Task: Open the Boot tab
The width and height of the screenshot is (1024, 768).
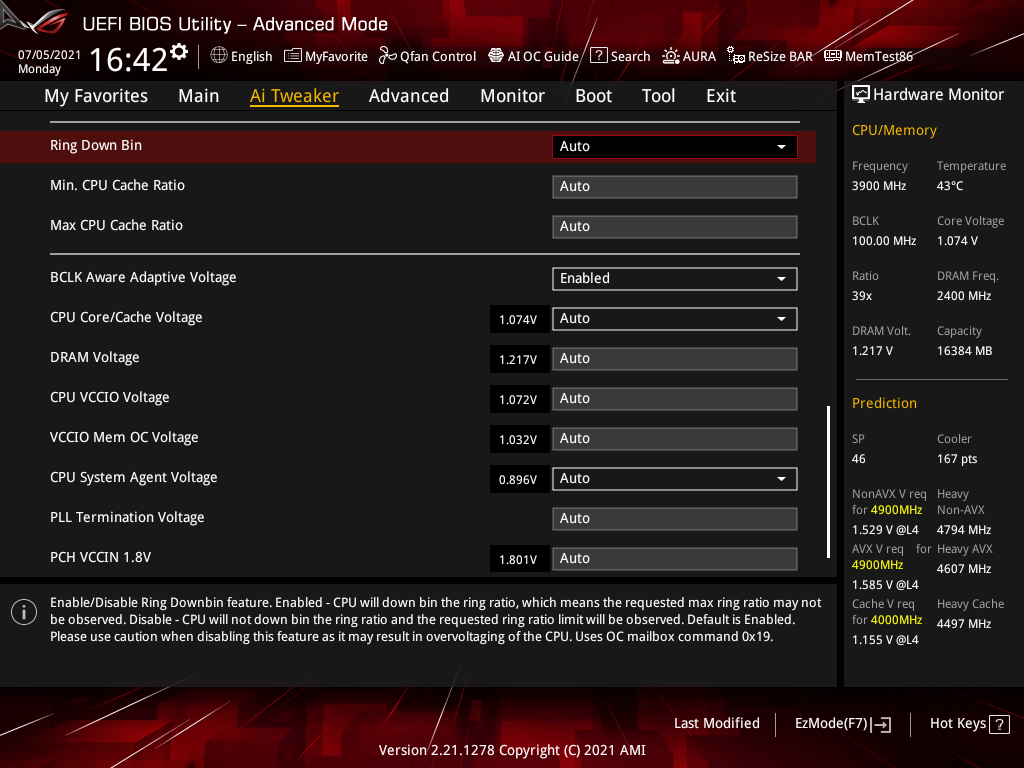Action: coord(593,96)
